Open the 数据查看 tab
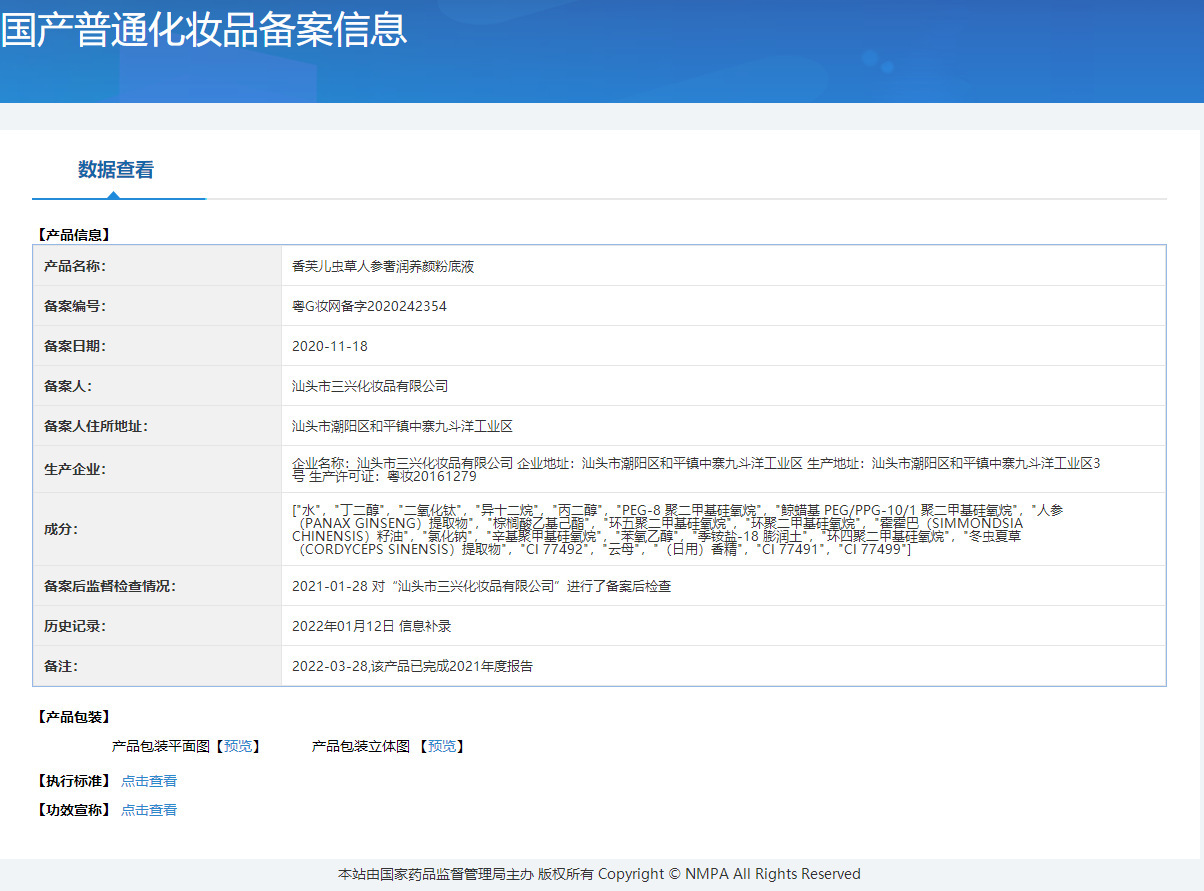 [x=116, y=170]
